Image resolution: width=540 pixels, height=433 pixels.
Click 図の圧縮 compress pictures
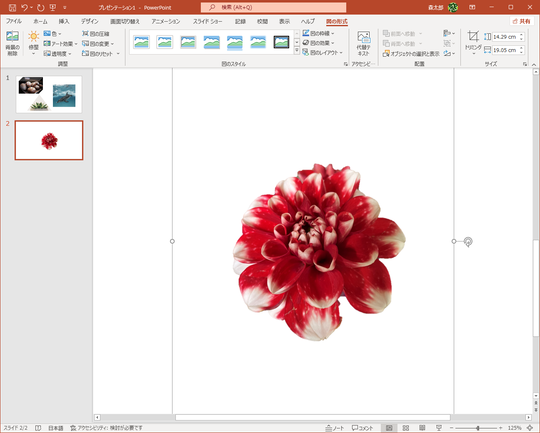click(96, 34)
